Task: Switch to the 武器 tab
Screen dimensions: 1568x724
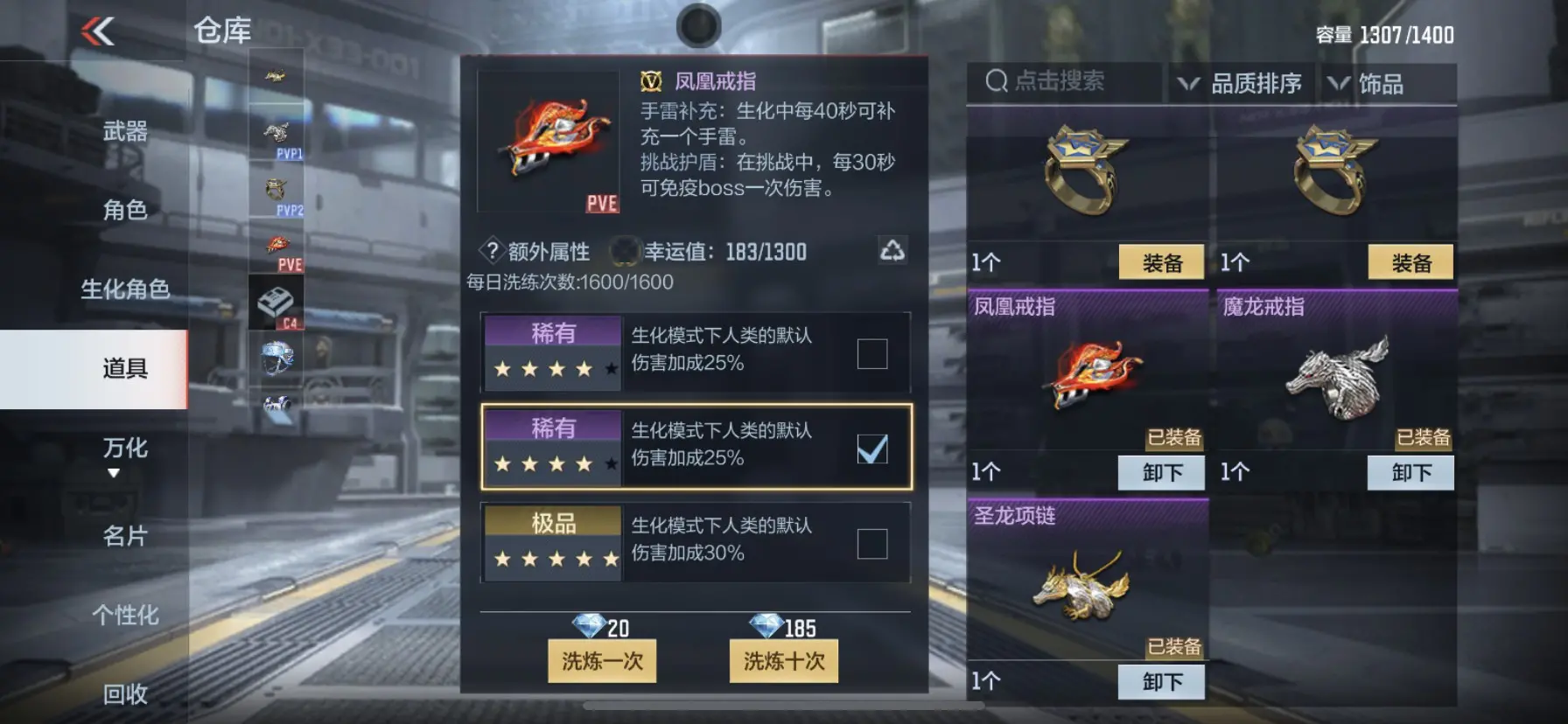Action: pos(125,131)
